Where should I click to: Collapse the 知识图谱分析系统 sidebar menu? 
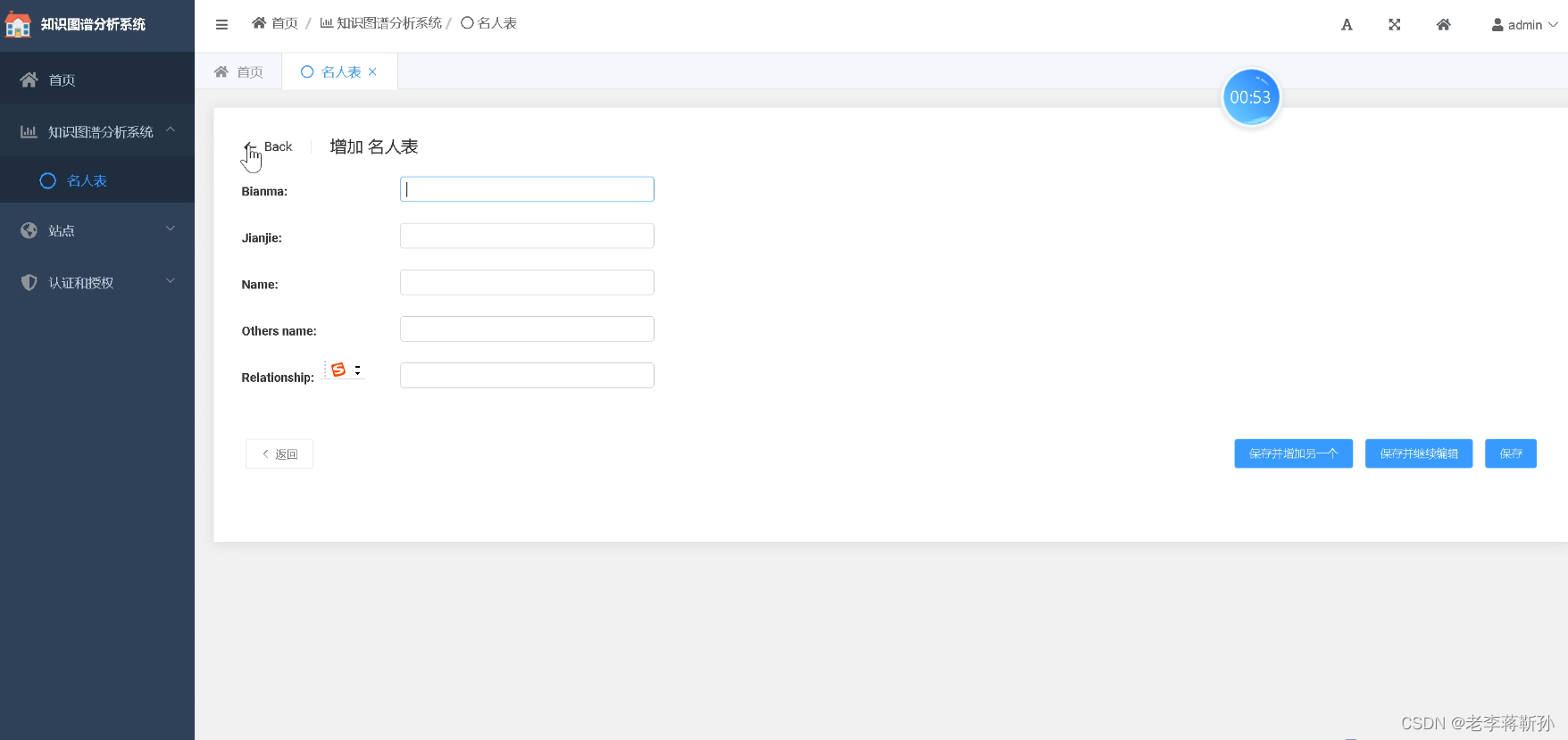coord(97,131)
